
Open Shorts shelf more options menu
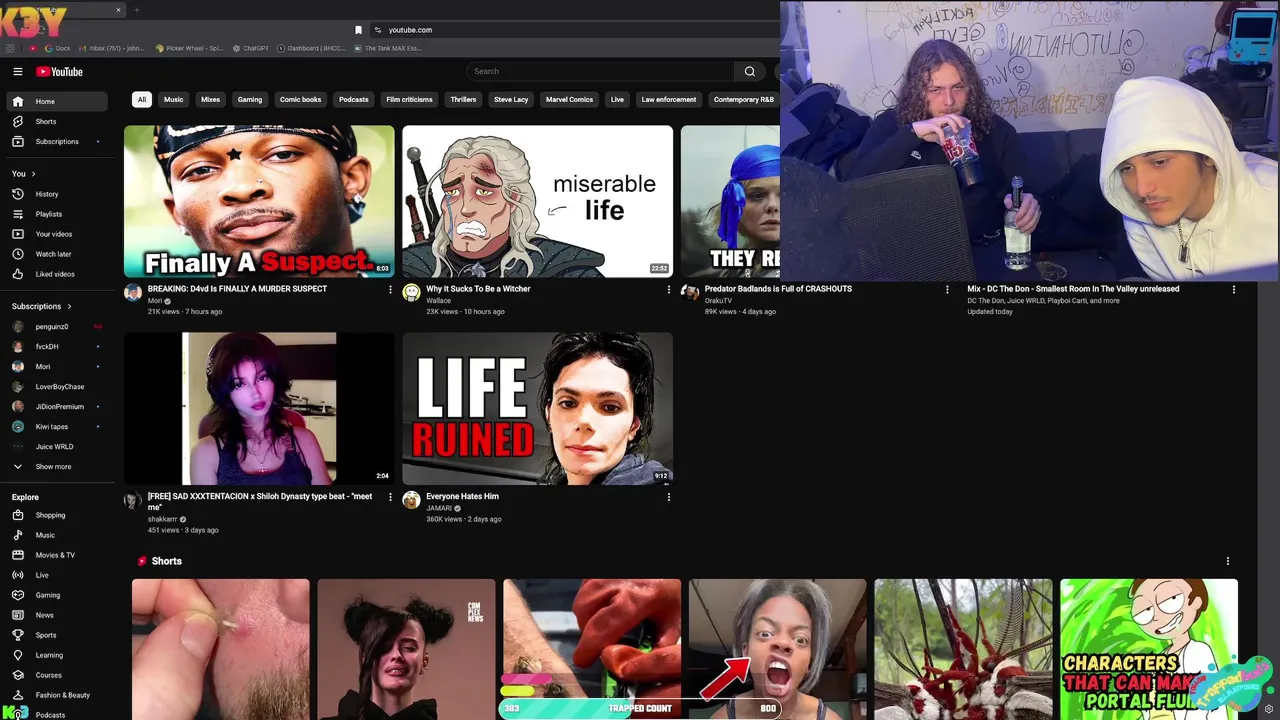click(1228, 561)
